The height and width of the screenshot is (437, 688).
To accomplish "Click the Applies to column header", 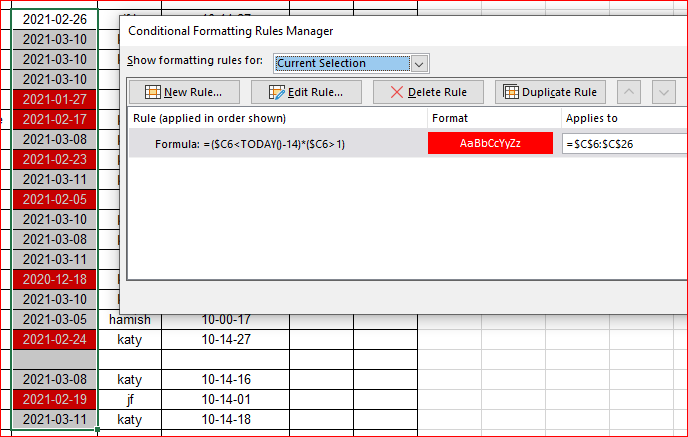I will point(591,118).
